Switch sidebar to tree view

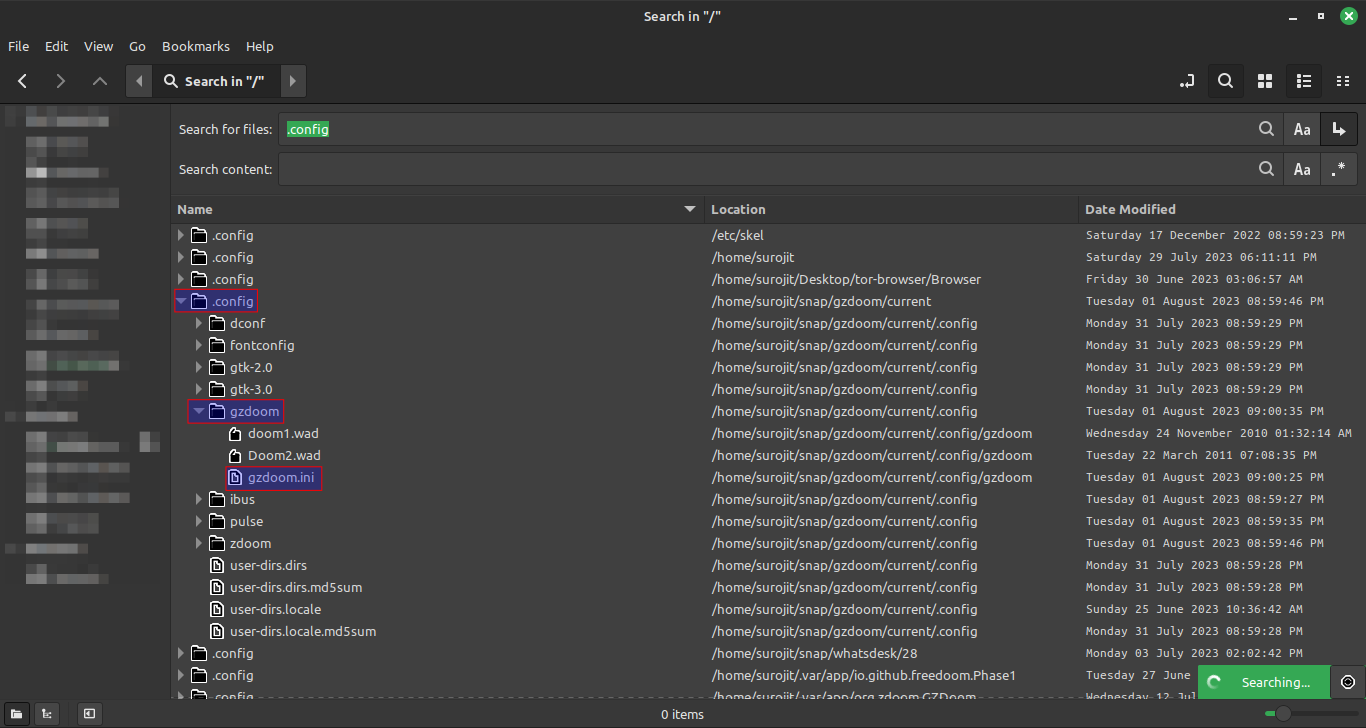tap(46, 714)
